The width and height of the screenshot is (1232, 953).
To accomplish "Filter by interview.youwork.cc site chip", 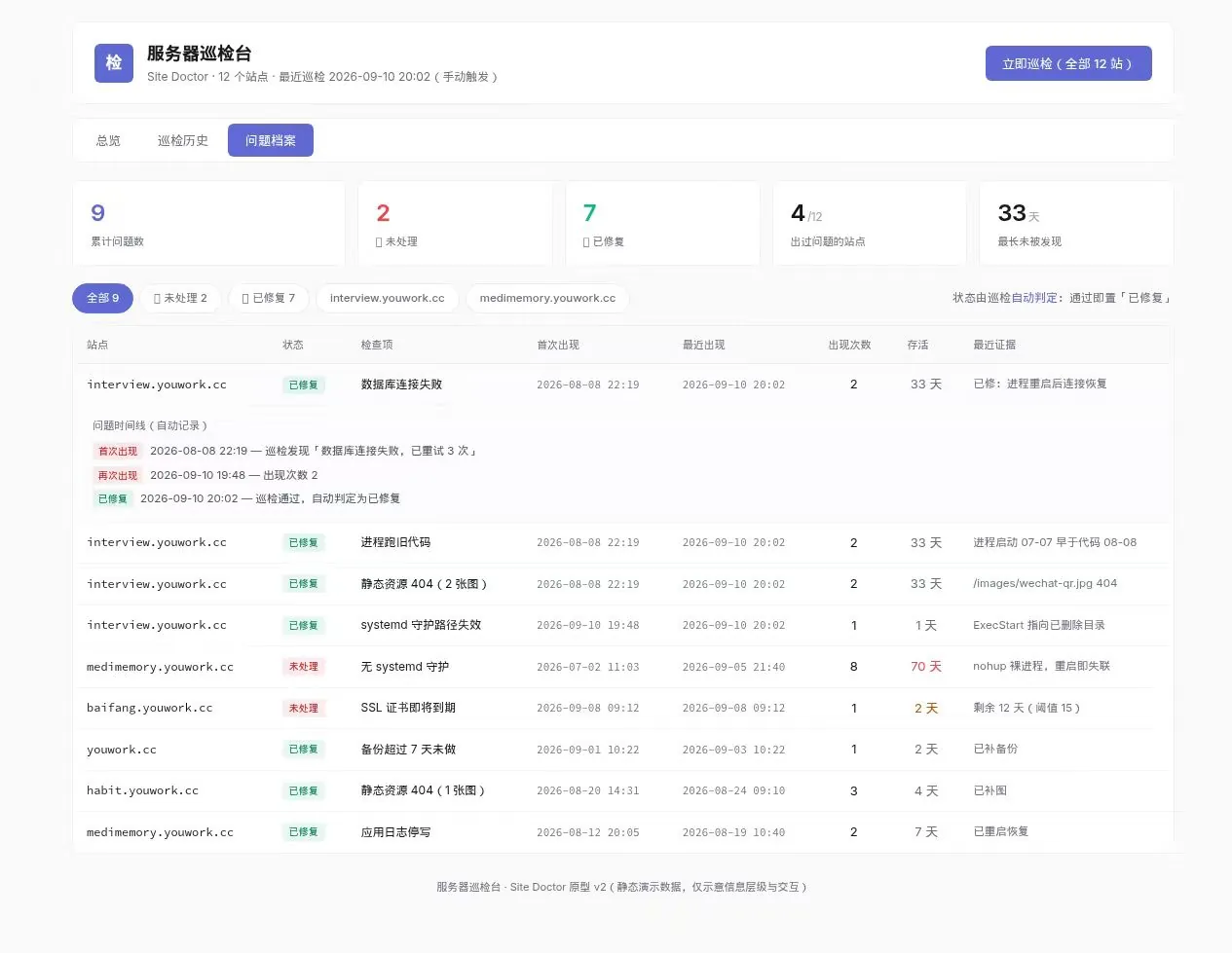I will (387, 298).
